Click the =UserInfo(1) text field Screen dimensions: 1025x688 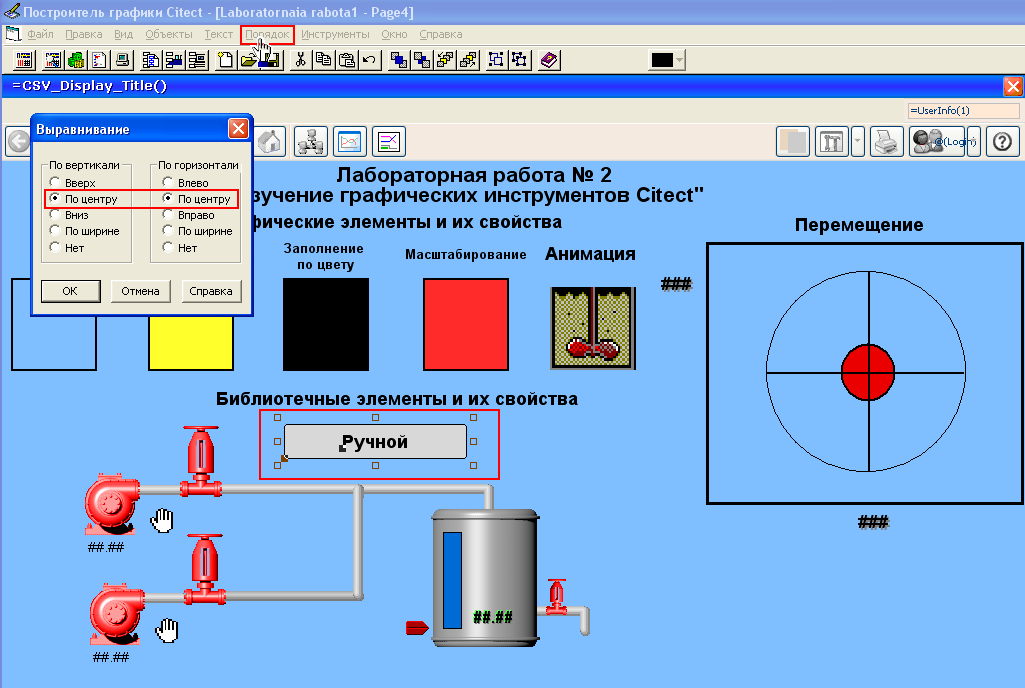pyautogui.click(x=964, y=111)
